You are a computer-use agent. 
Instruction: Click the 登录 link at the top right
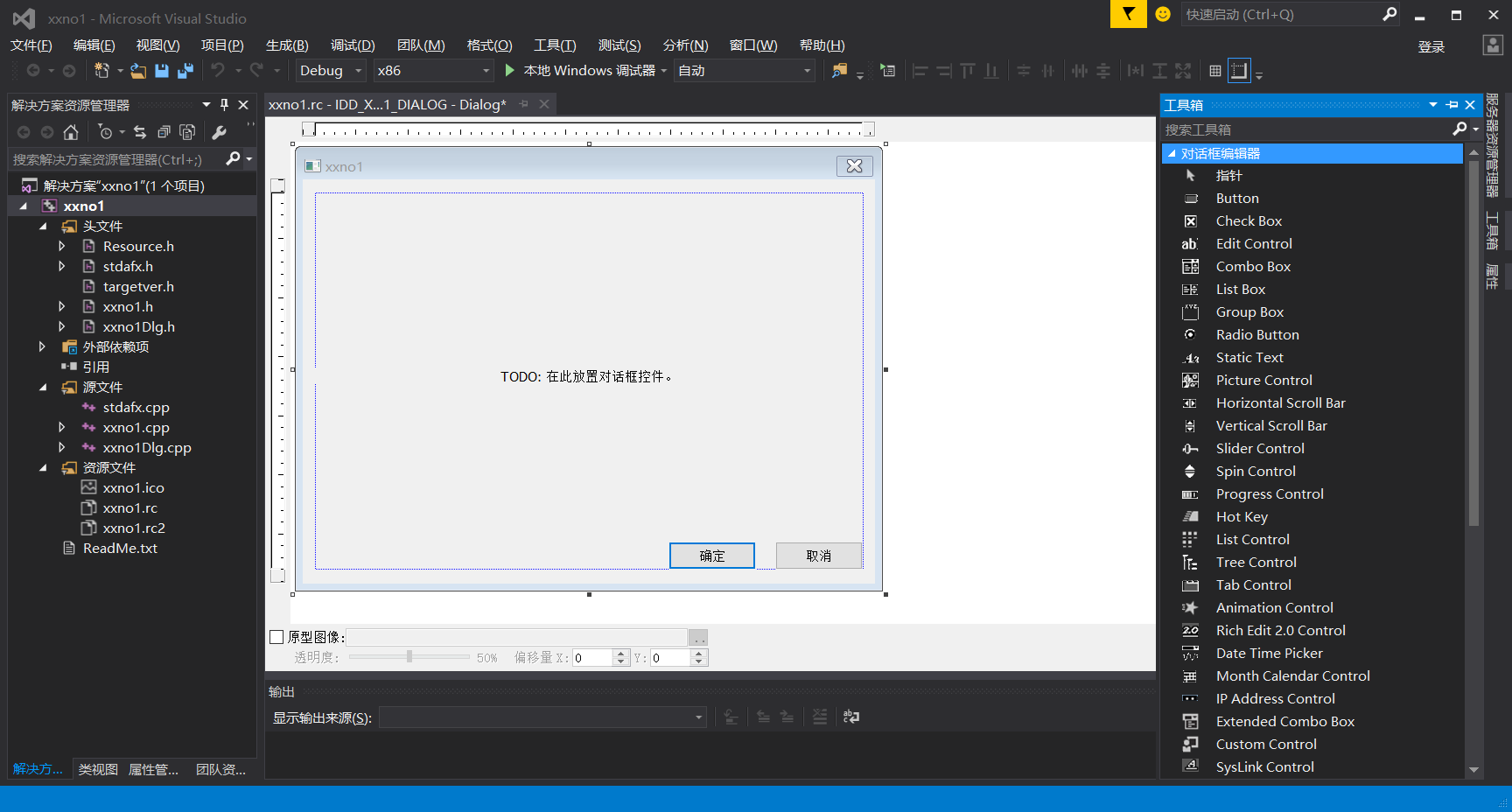point(1432,45)
